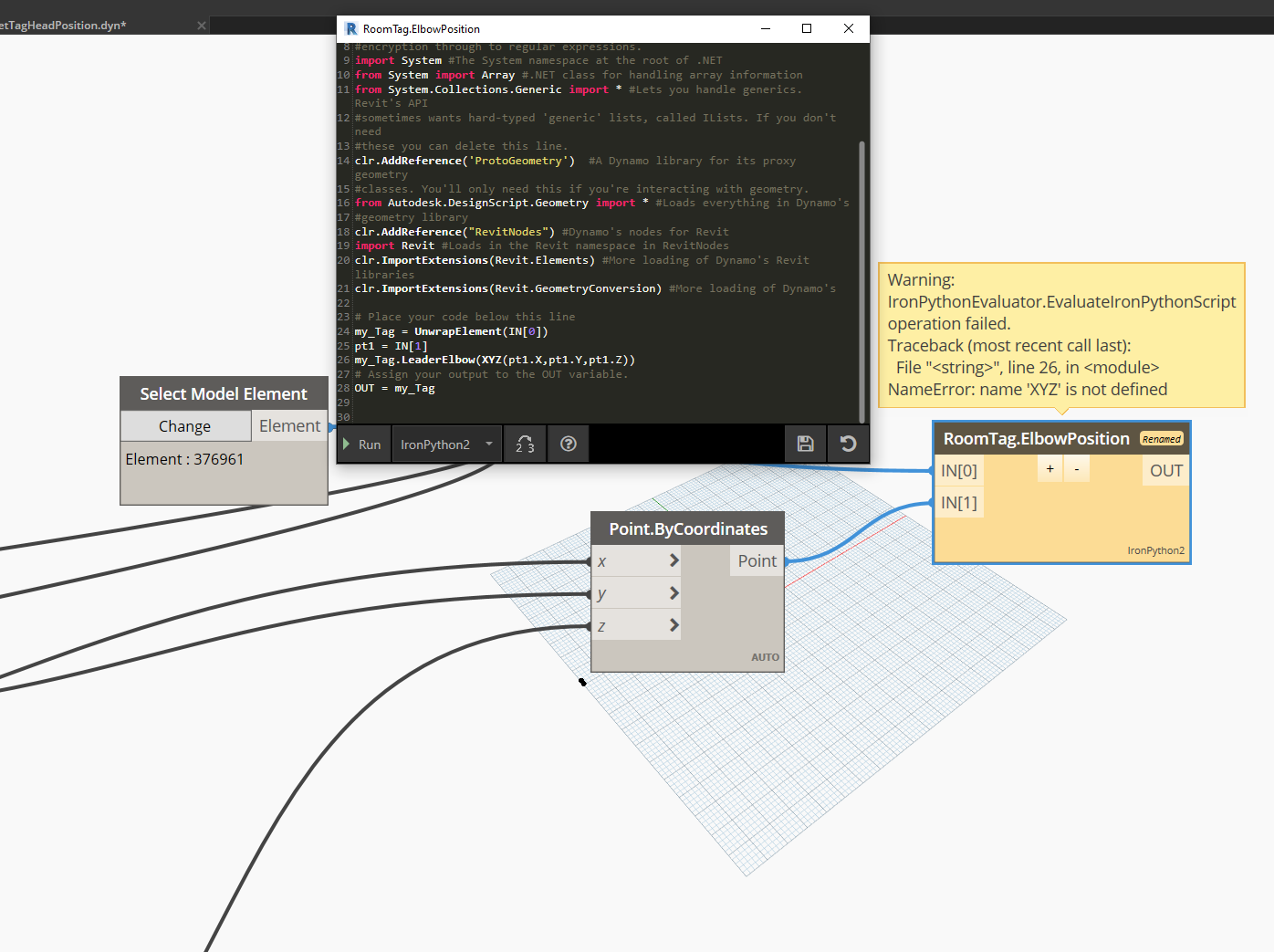Open Python editor help documentation icon
Screen dimensions: 1274x952
(x=568, y=445)
